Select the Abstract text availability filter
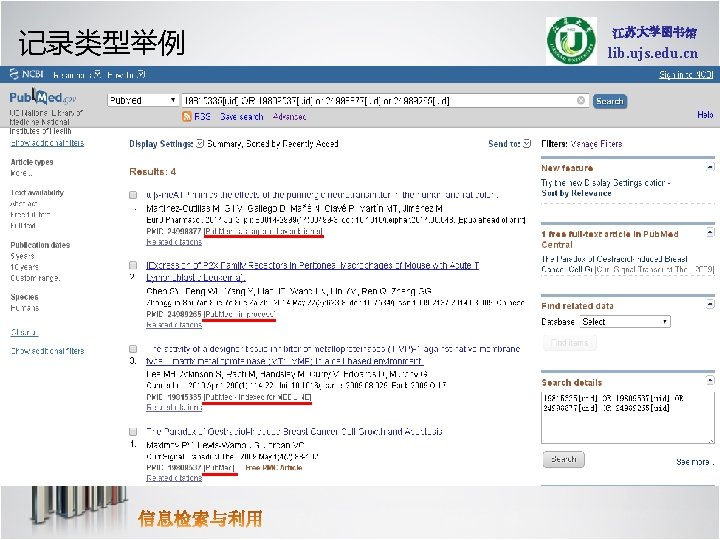 [23, 203]
